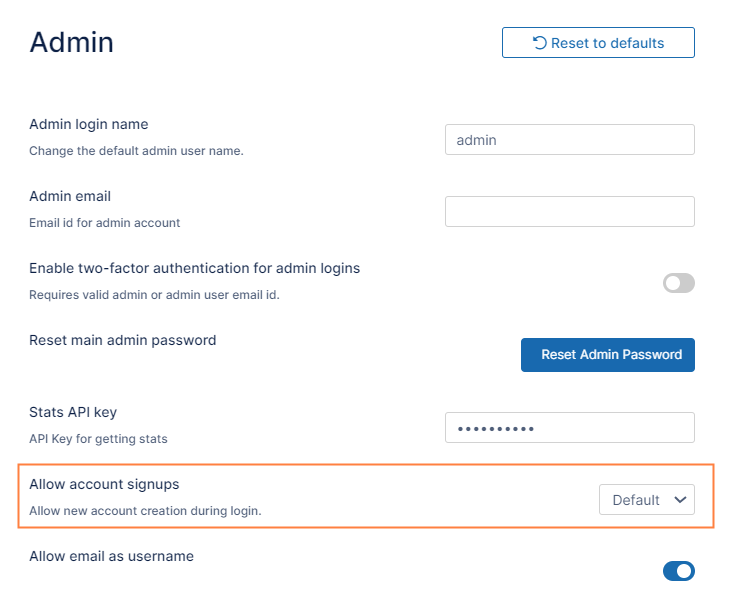
Task: Click the Admin page heading
Action: 71,42
